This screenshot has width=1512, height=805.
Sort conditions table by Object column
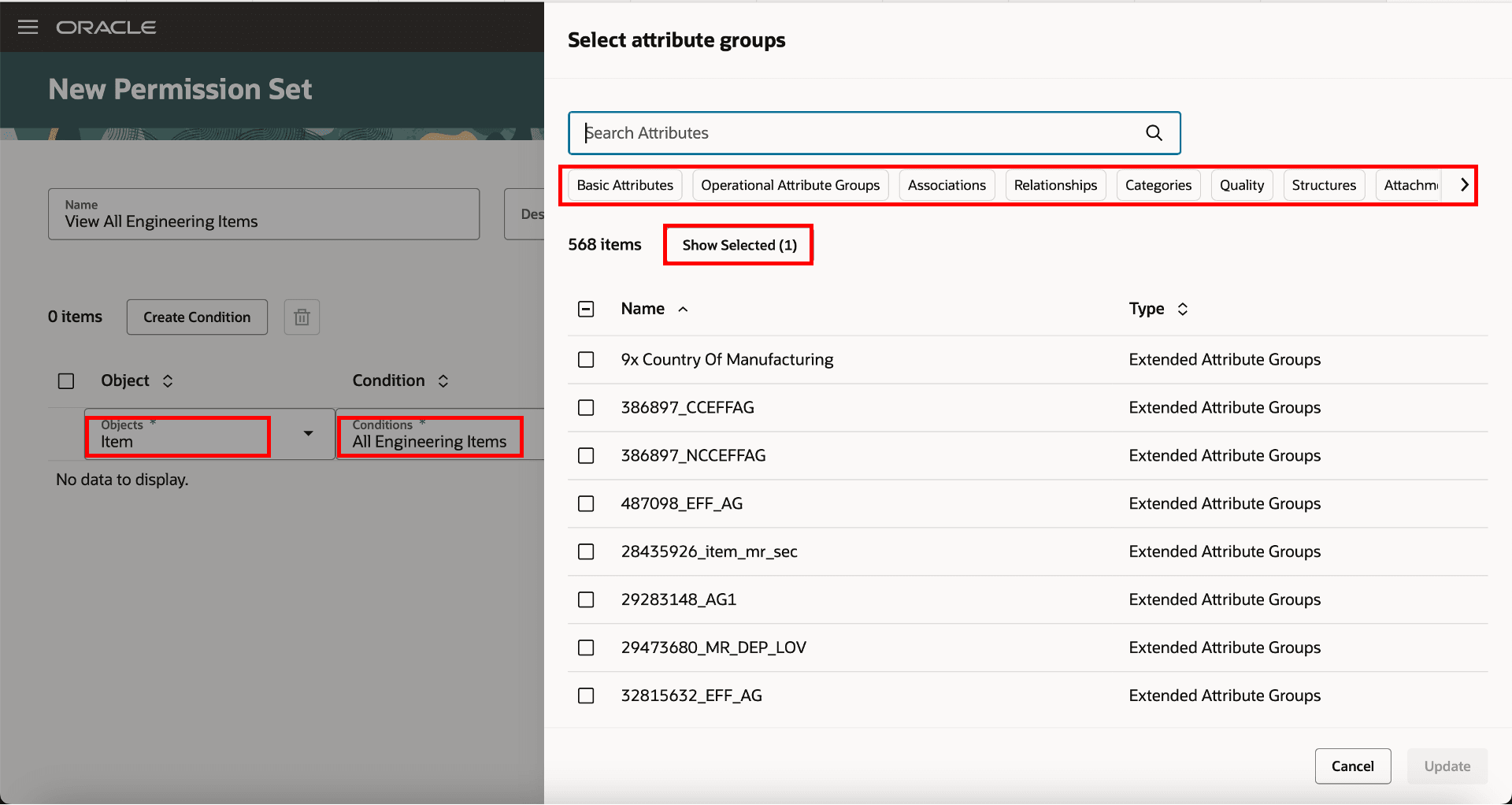click(x=168, y=381)
